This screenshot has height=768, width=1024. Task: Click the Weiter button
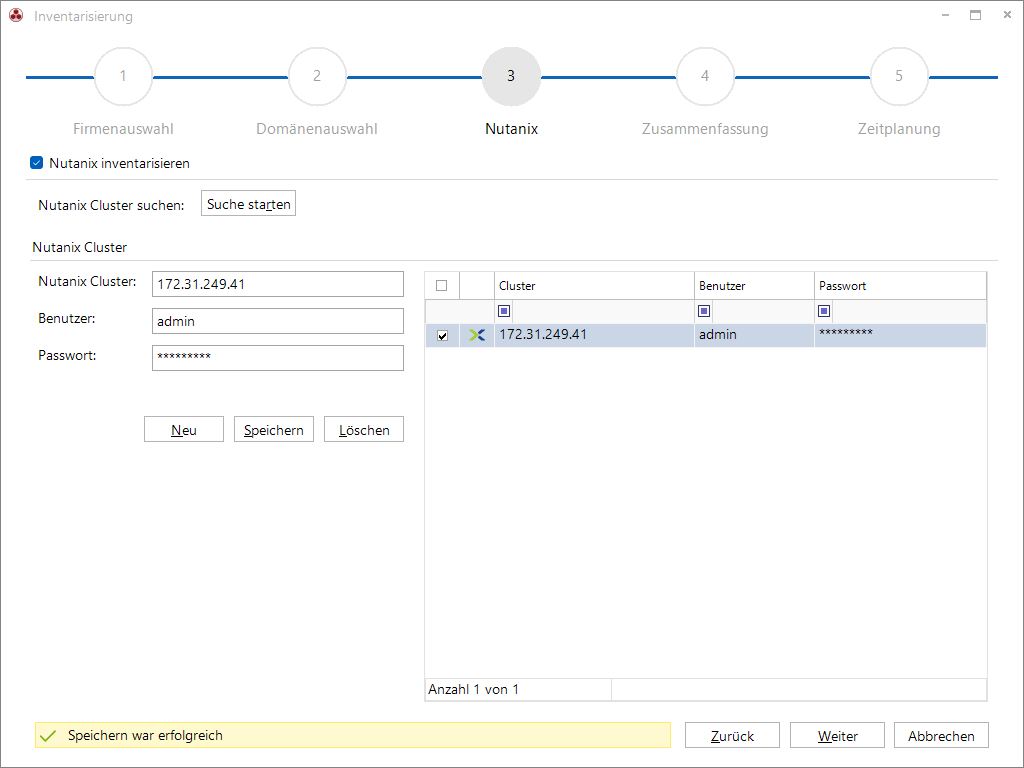point(837,735)
